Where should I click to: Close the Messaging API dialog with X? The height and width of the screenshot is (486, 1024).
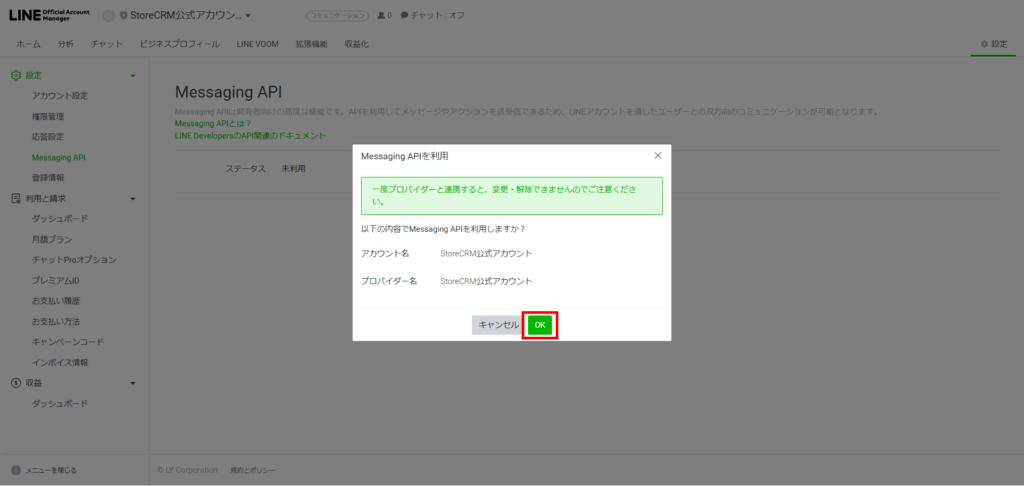(657, 156)
